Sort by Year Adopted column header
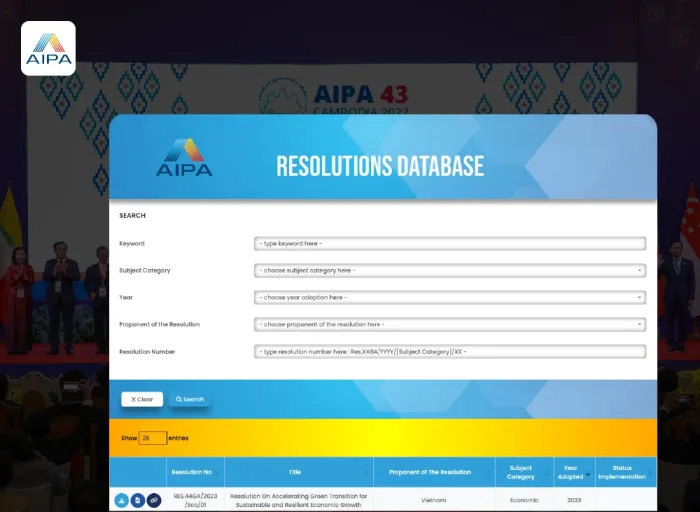 [574, 472]
